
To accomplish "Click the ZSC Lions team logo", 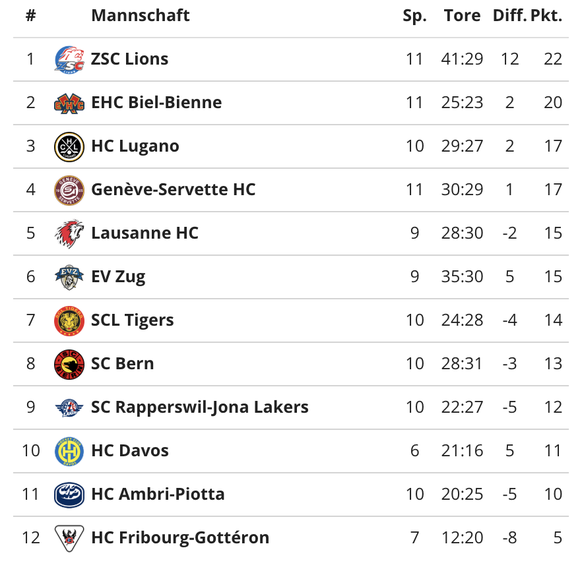I will (69, 59).
